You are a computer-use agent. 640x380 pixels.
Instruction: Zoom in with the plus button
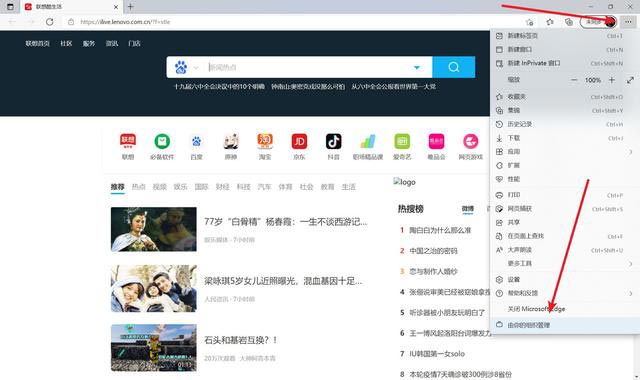click(611, 80)
